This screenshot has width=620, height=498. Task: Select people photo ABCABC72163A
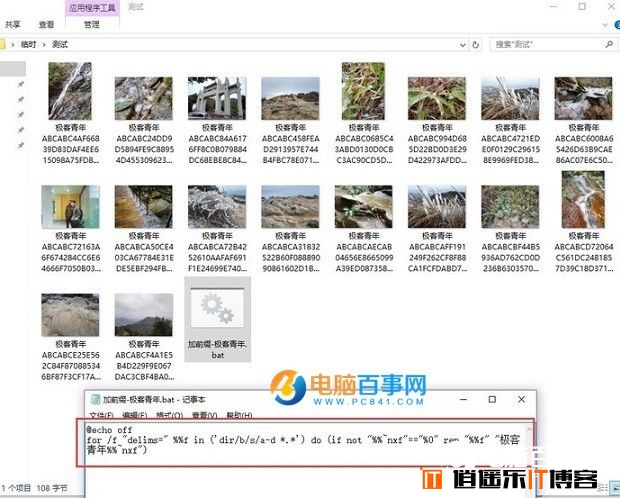click(70, 206)
